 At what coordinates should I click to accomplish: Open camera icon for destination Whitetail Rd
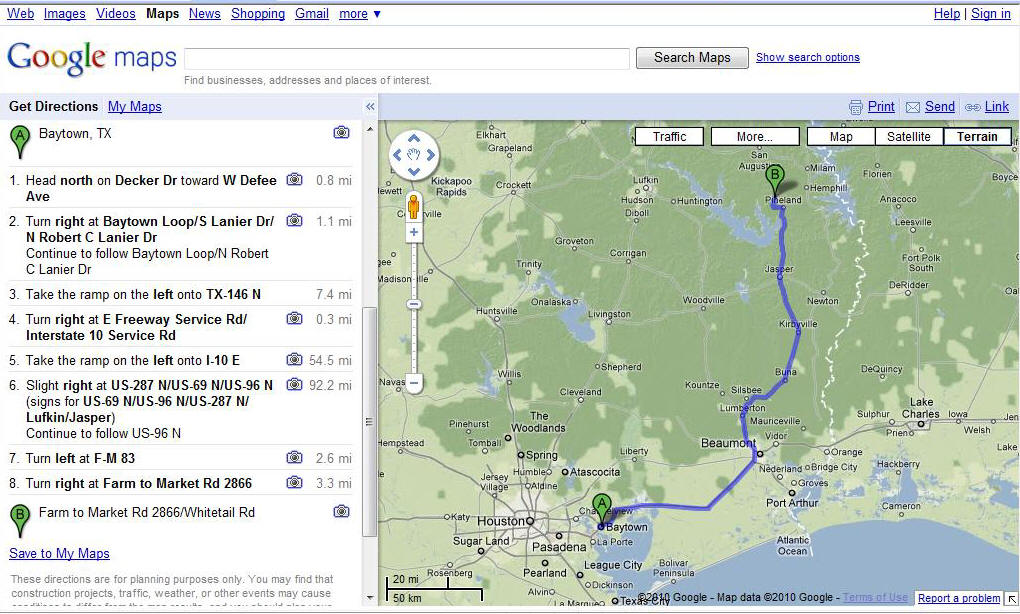pyautogui.click(x=342, y=512)
